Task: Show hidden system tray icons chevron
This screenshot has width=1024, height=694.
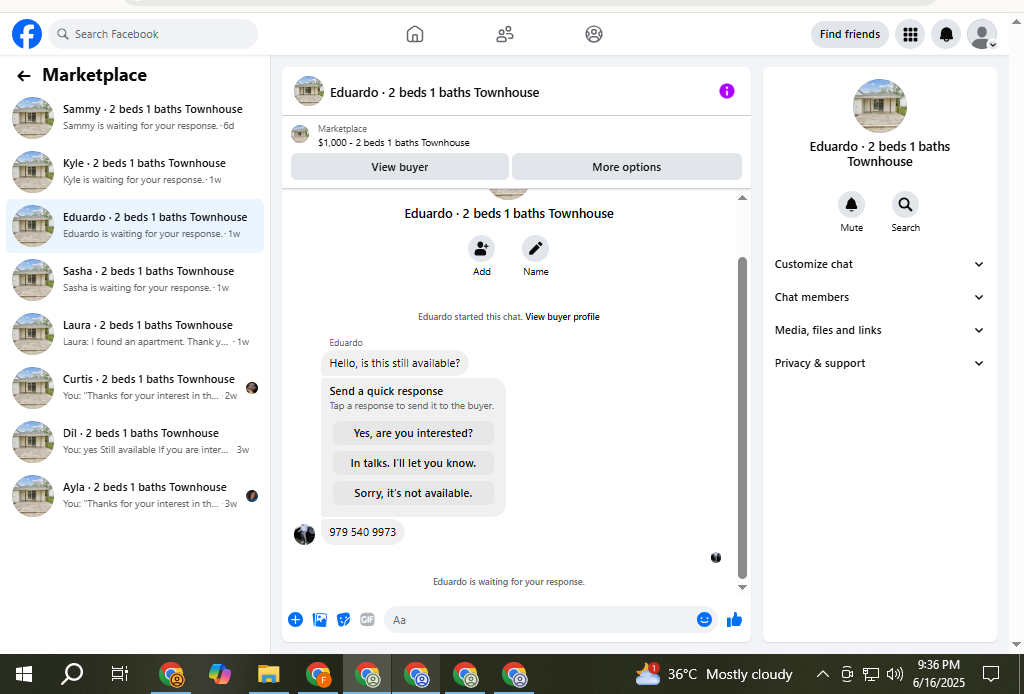Action: pyautogui.click(x=823, y=674)
